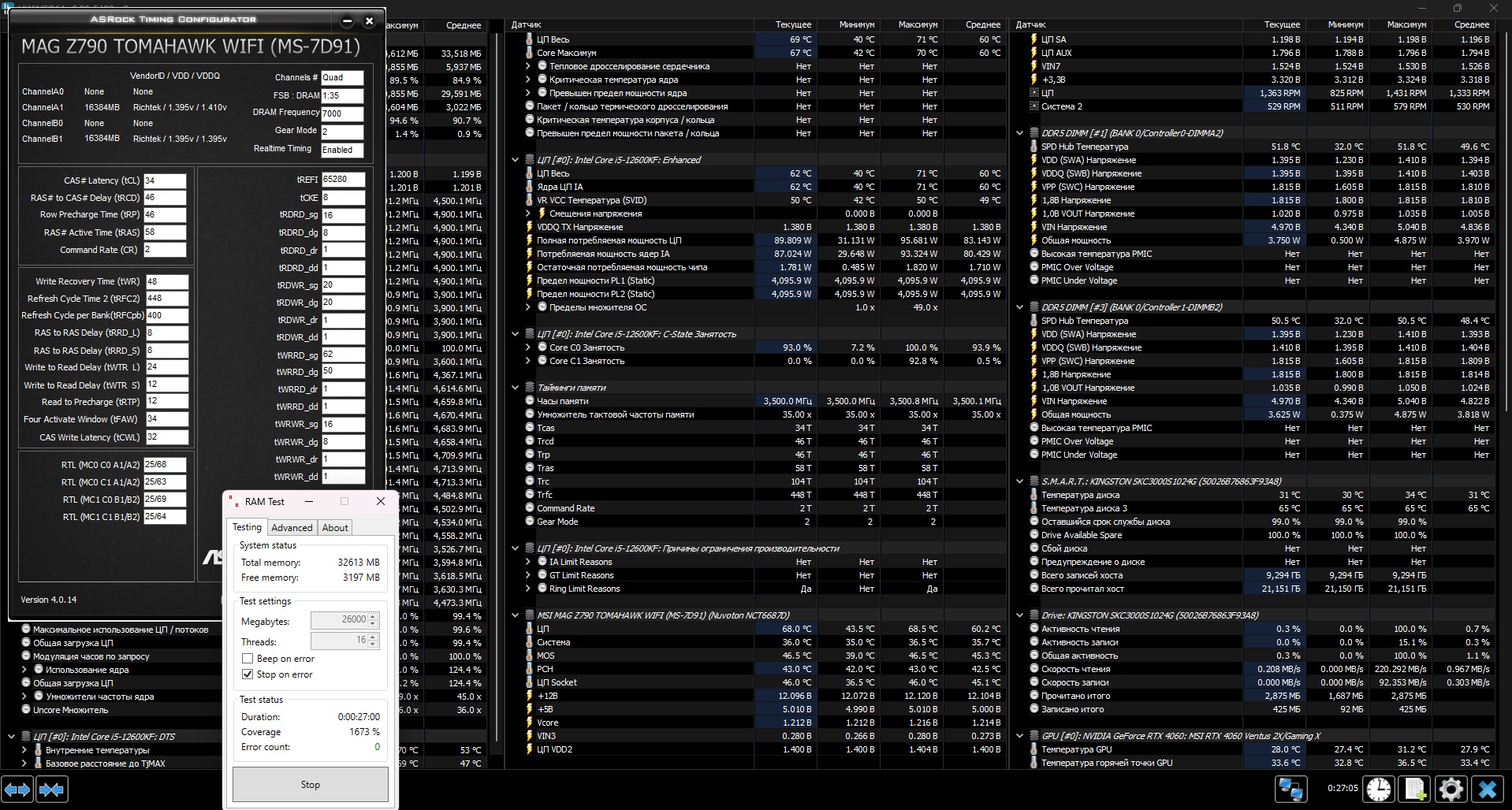Collapse the GPU [#0]: NVIDIA GeForce RTX 4060 group
This screenshot has height=810, width=1512.
tap(1020, 736)
